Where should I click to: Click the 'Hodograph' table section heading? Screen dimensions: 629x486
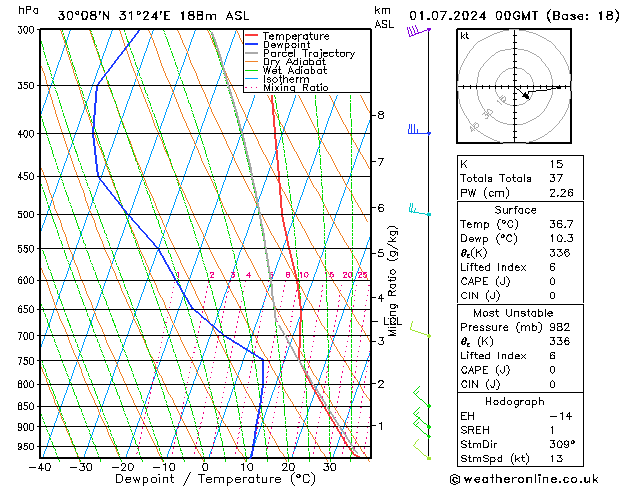point(515,401)
